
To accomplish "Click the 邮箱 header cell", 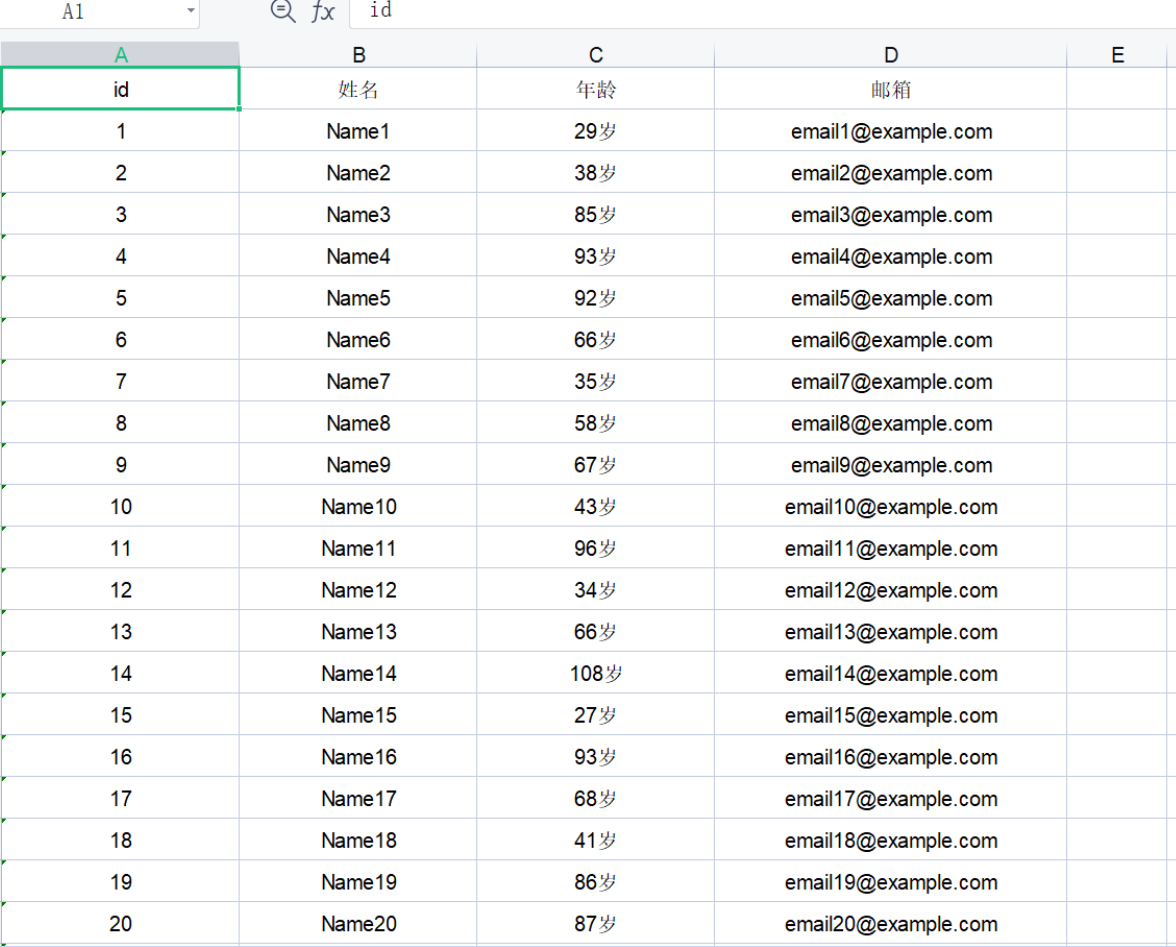I will (891, 88).
